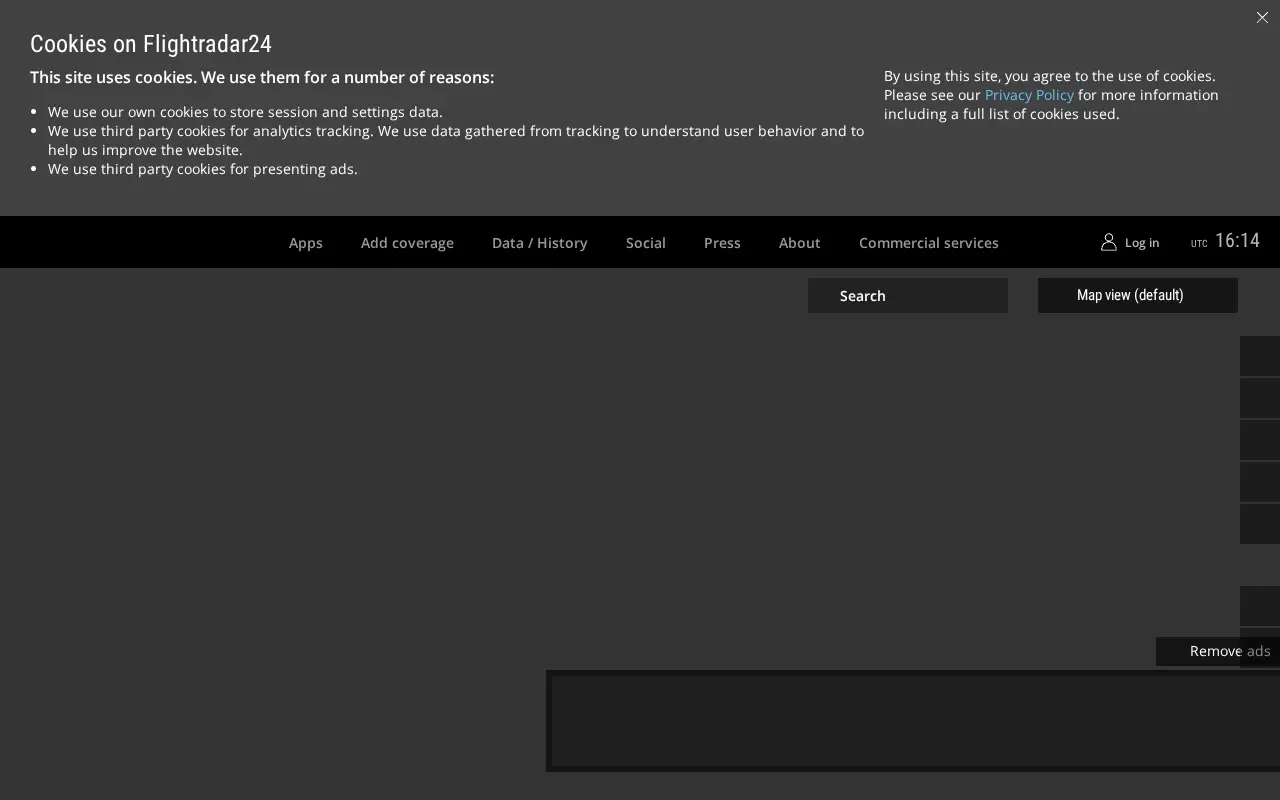The image size is (1280, 800).
Task: Select the Social menu item
Action: point(646,243)
